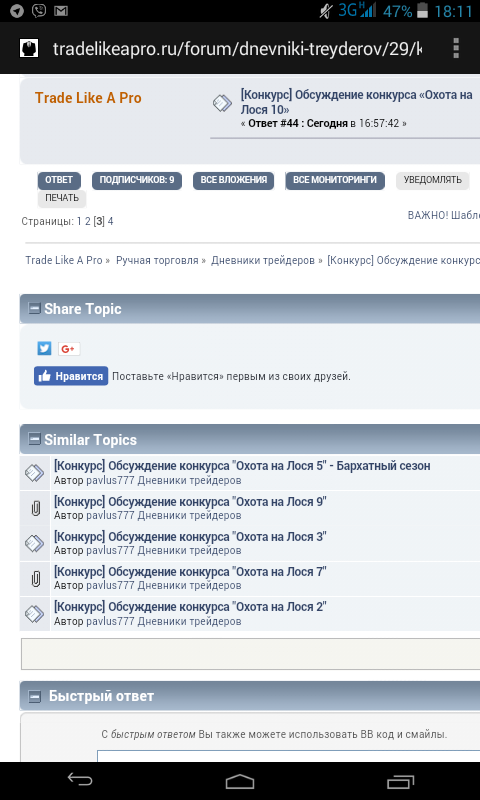
Task: Go to page 4 of the topic
Action: 110,221
